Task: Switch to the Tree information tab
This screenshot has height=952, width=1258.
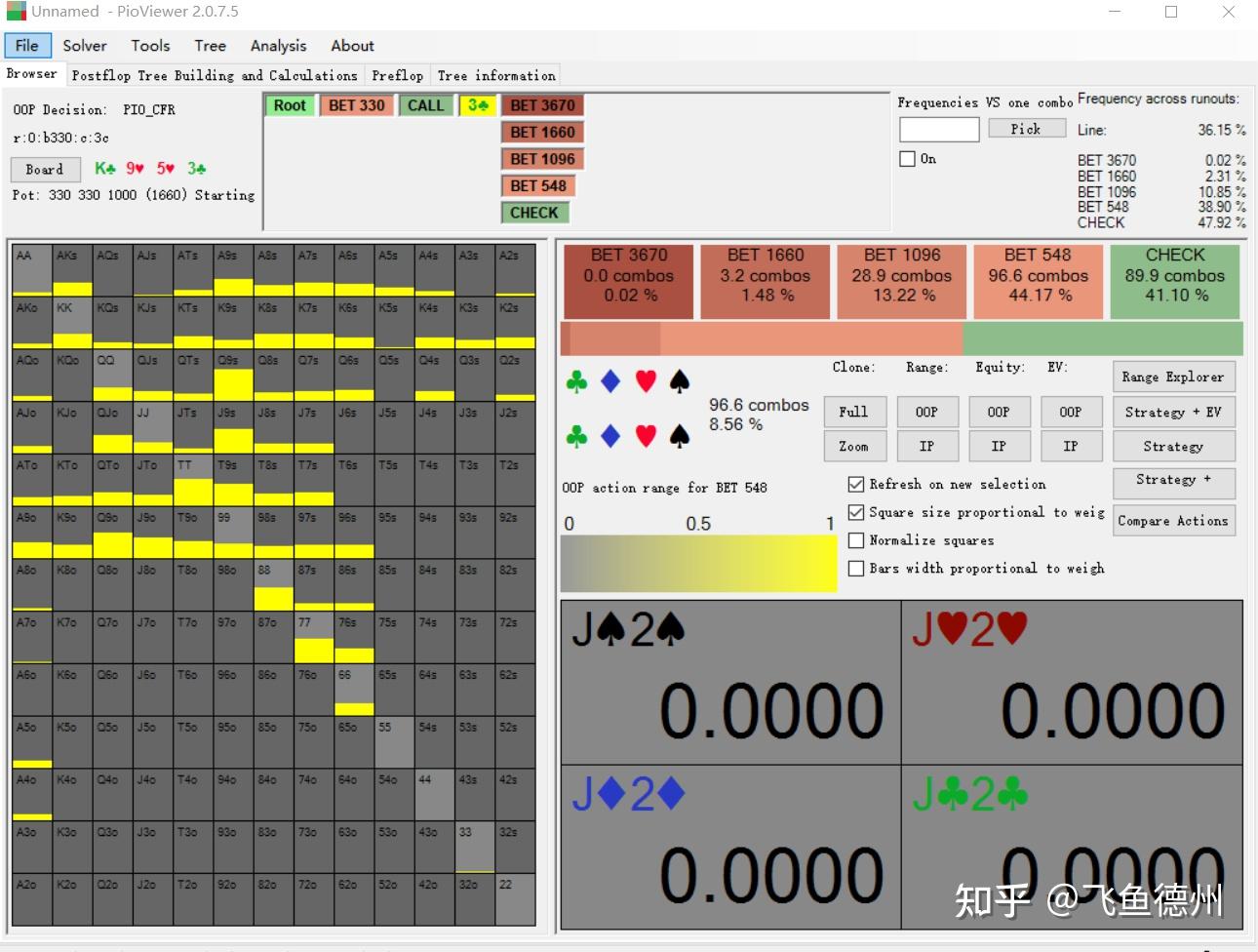Action: (496, 75)
